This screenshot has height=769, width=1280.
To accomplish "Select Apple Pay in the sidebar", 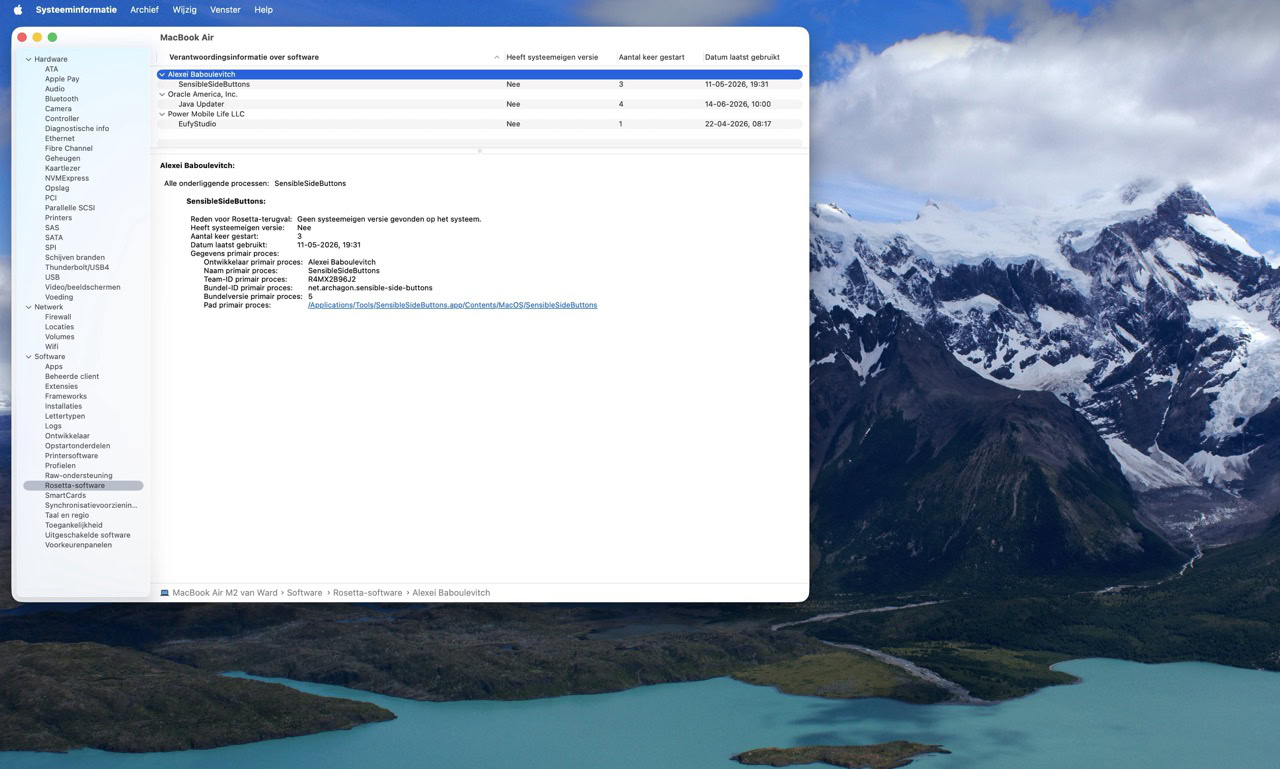I will 62,79.
